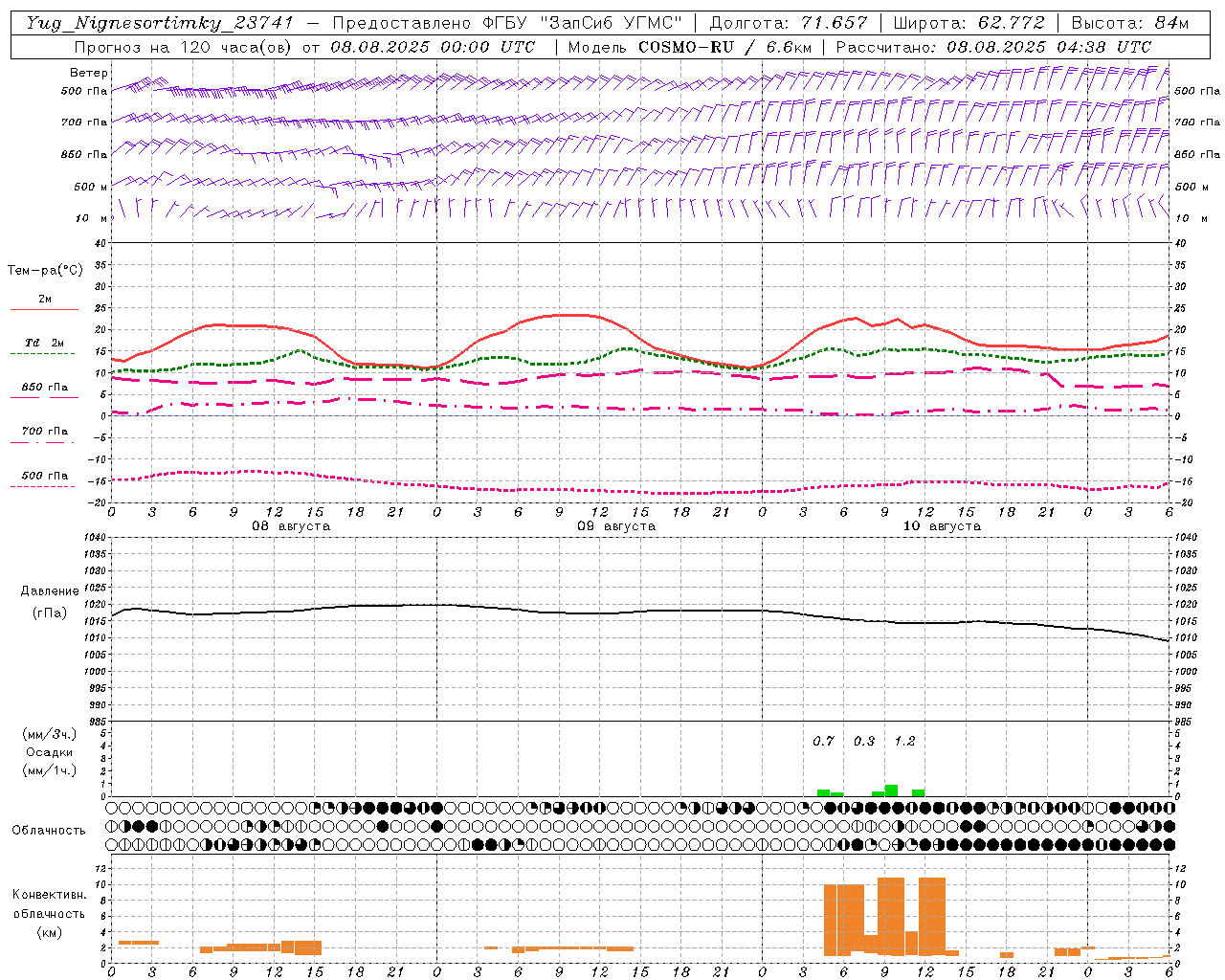Click the forecast start 08.08.2025 00:00 UTC
The height and width of the screenshot is (980, 1225).
coord(433,47)
